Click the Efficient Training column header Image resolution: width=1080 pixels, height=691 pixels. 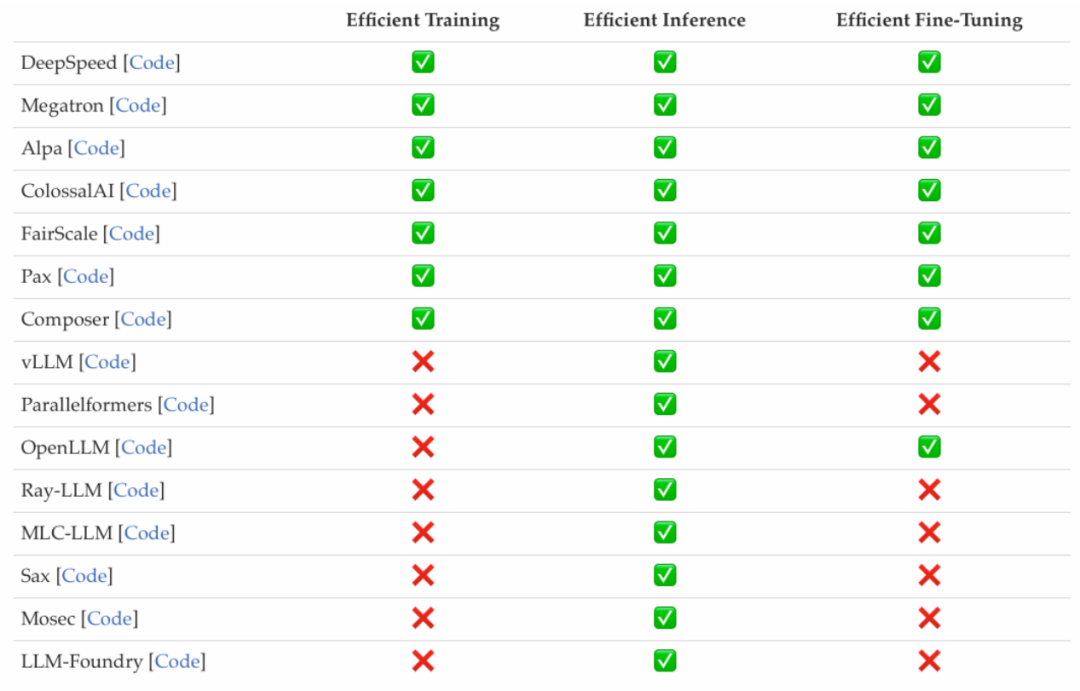pos(423,21)
